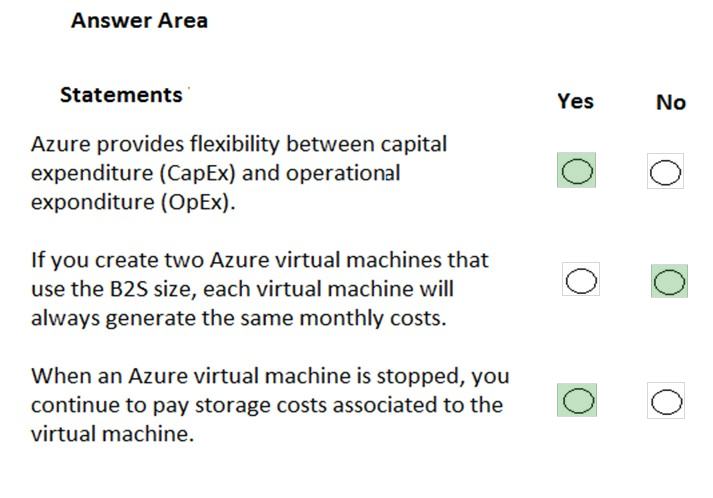Viewport: 713px width, 498px height.
Task: Choose No for the B2S virtual machines statement
Action: point(669,282)
